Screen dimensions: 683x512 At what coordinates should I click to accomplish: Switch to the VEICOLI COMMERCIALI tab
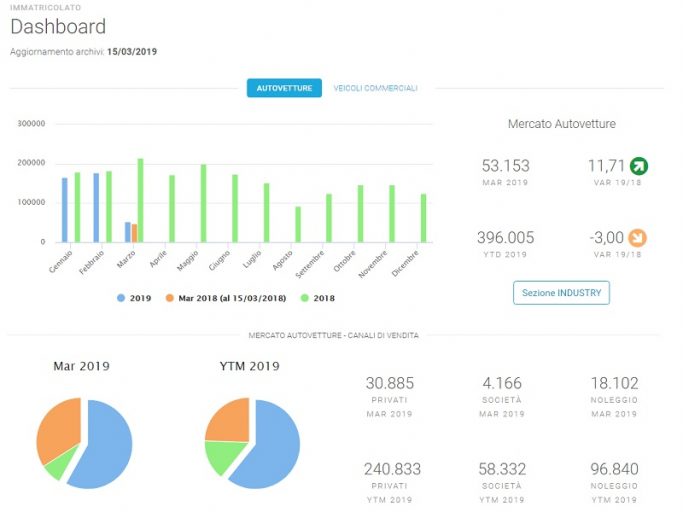(375, 88)
